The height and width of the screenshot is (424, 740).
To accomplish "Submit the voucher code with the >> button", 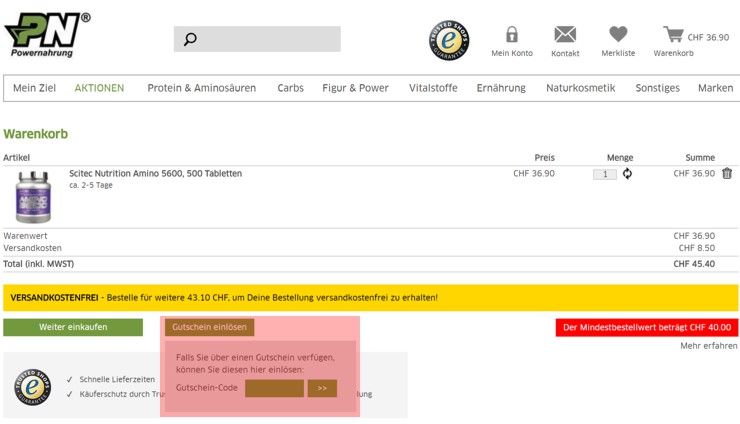I will (322, 388).
